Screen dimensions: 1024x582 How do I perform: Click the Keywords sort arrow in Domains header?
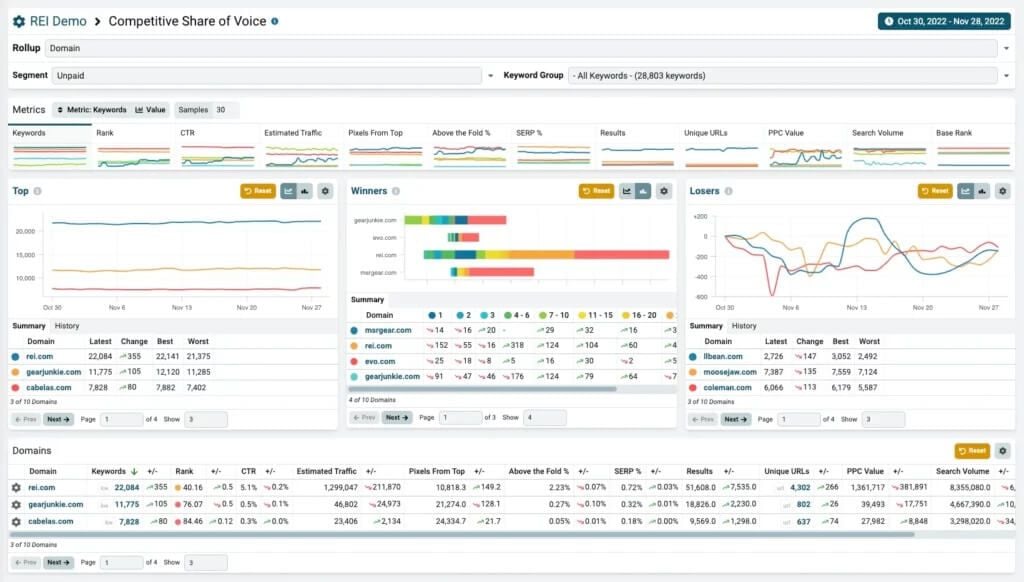coord(134,471)
